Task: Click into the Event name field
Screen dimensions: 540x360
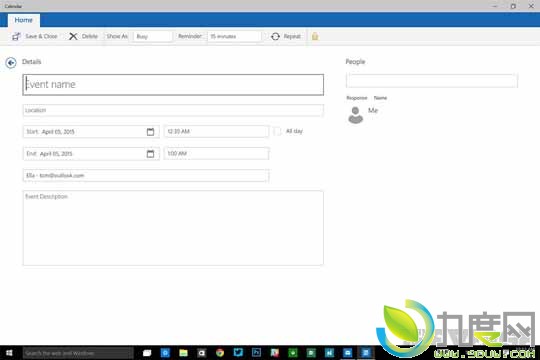Action: 173,84
